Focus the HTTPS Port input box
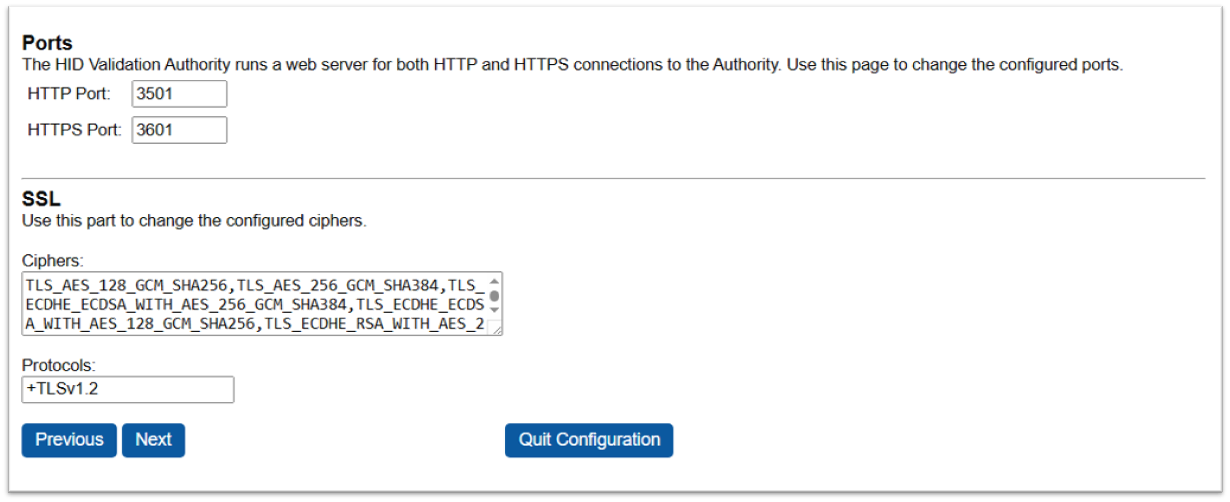1230x502 pixels. click(x=179, y=130)
